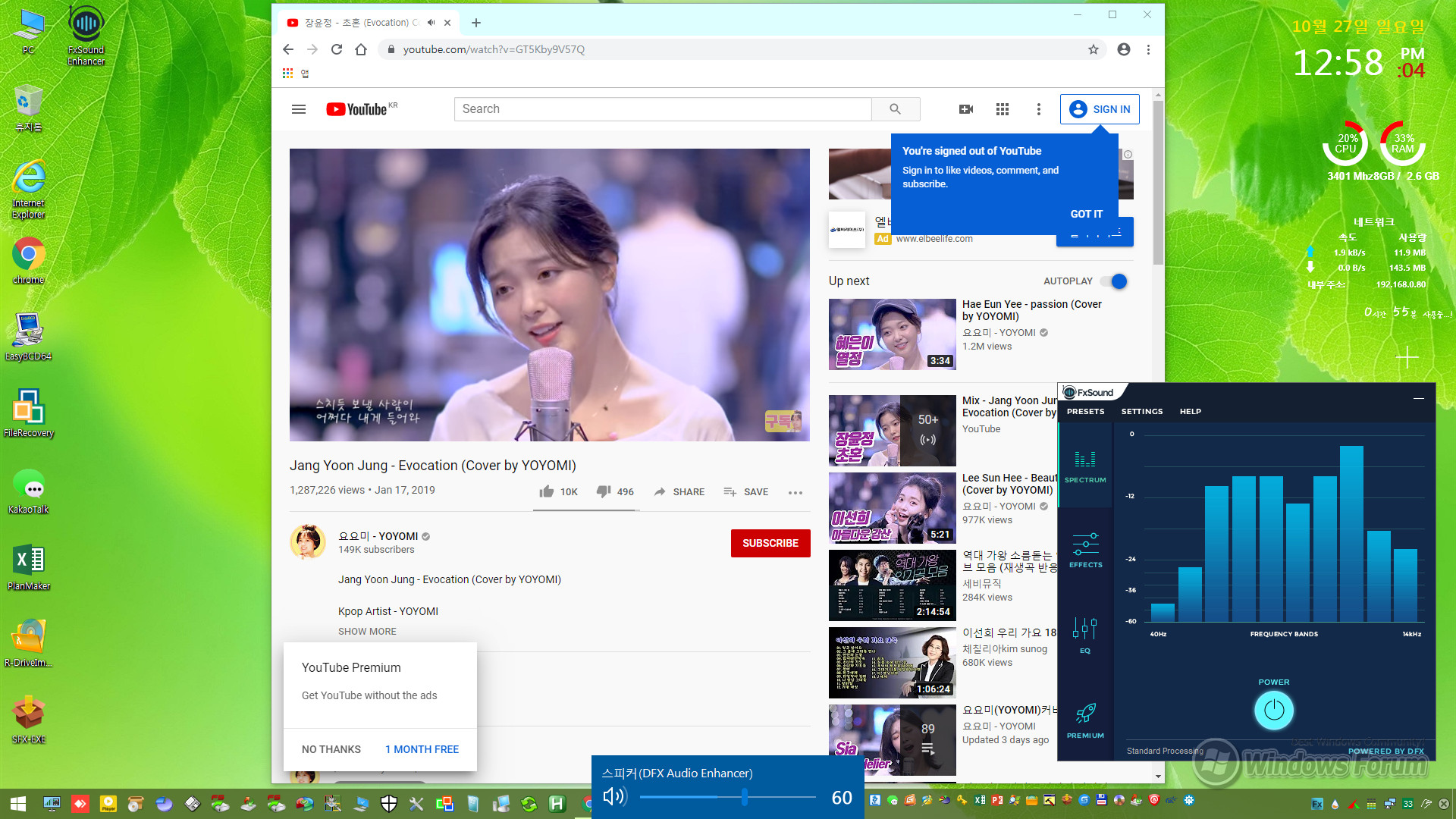This screenshot has height=819, width=1456.
Task: Open the KakaoTalk desktop icon
Action: coord(28,491)
